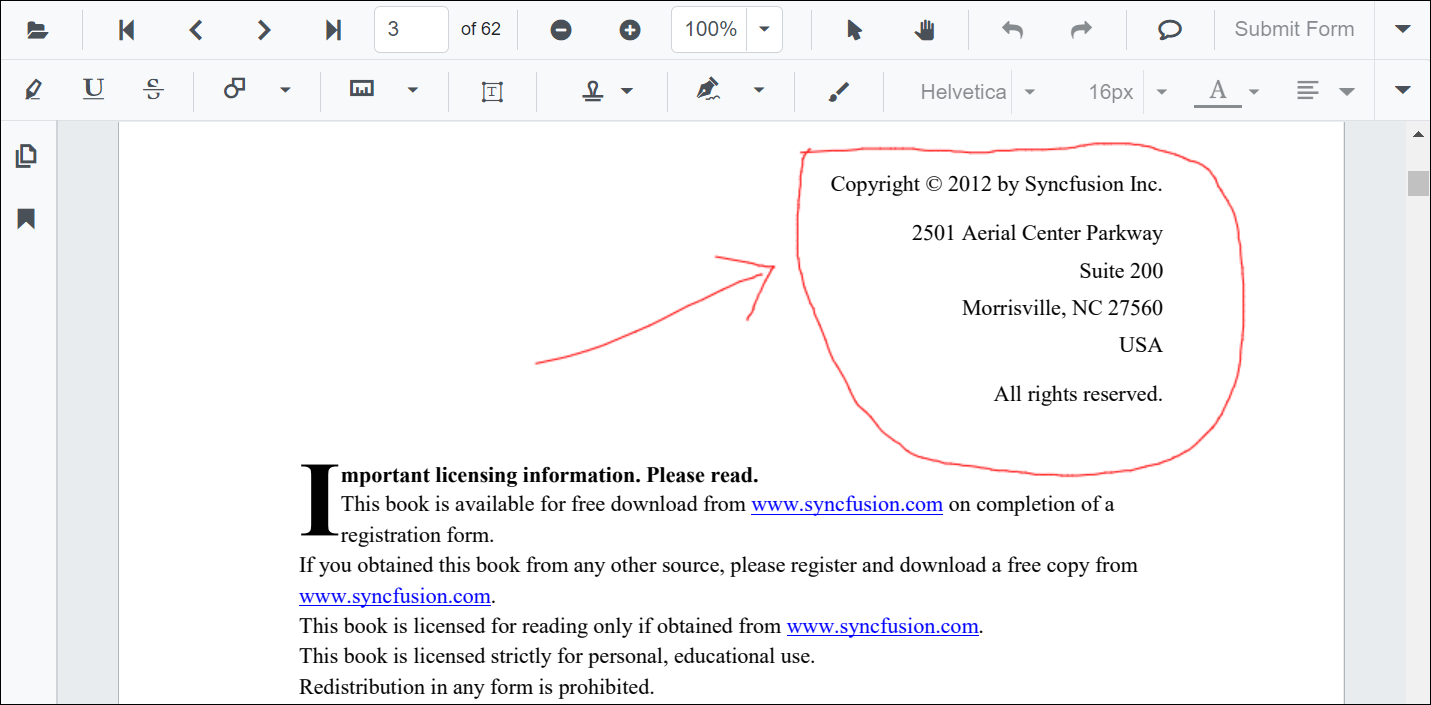
Task: Click the Submit Form button
Action: pos(1293,29)
